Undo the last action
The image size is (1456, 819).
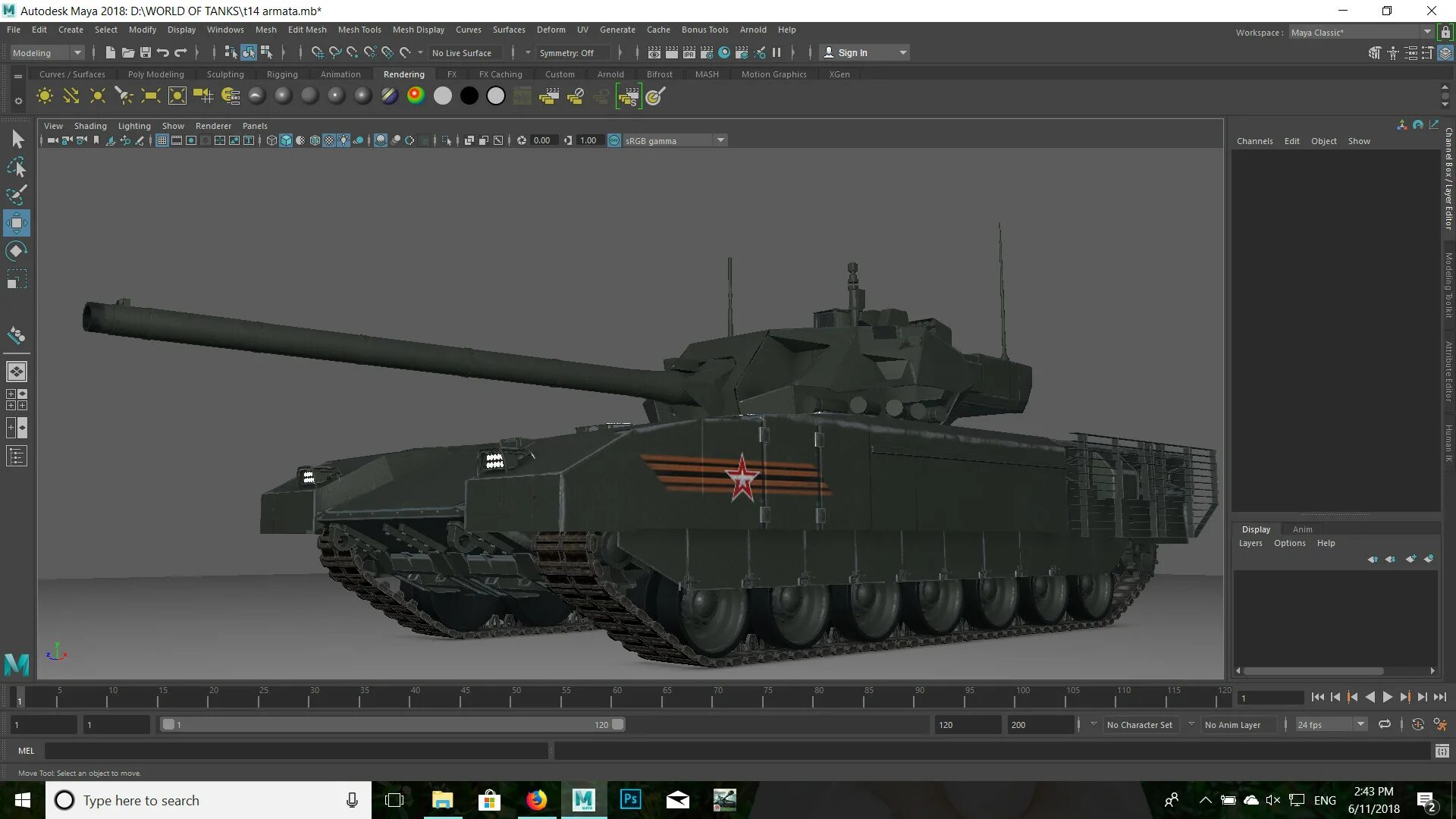163,52
